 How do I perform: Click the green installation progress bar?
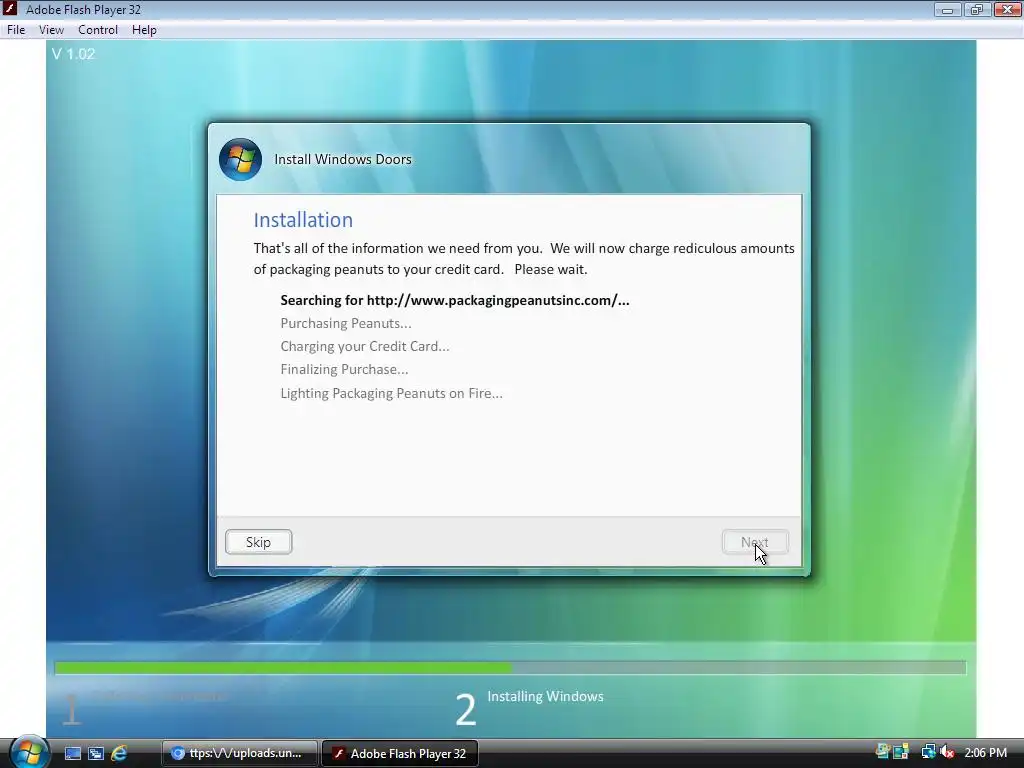(x=510, y=667)
